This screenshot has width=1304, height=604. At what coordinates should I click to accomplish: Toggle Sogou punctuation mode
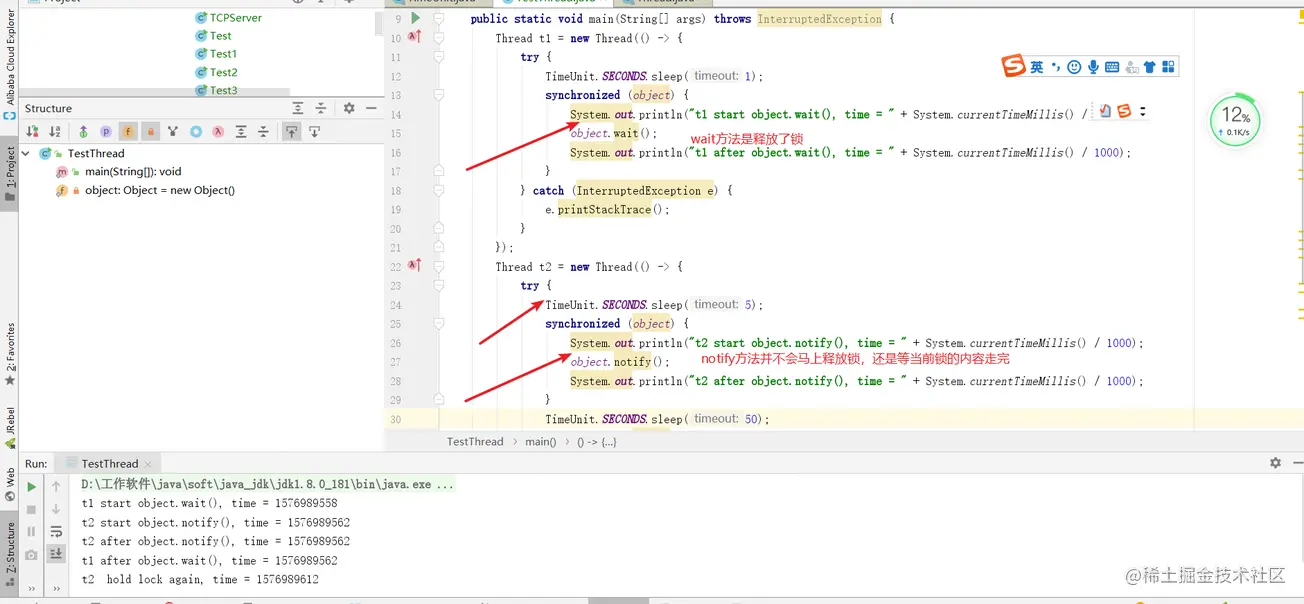(x=1055, y=67)
